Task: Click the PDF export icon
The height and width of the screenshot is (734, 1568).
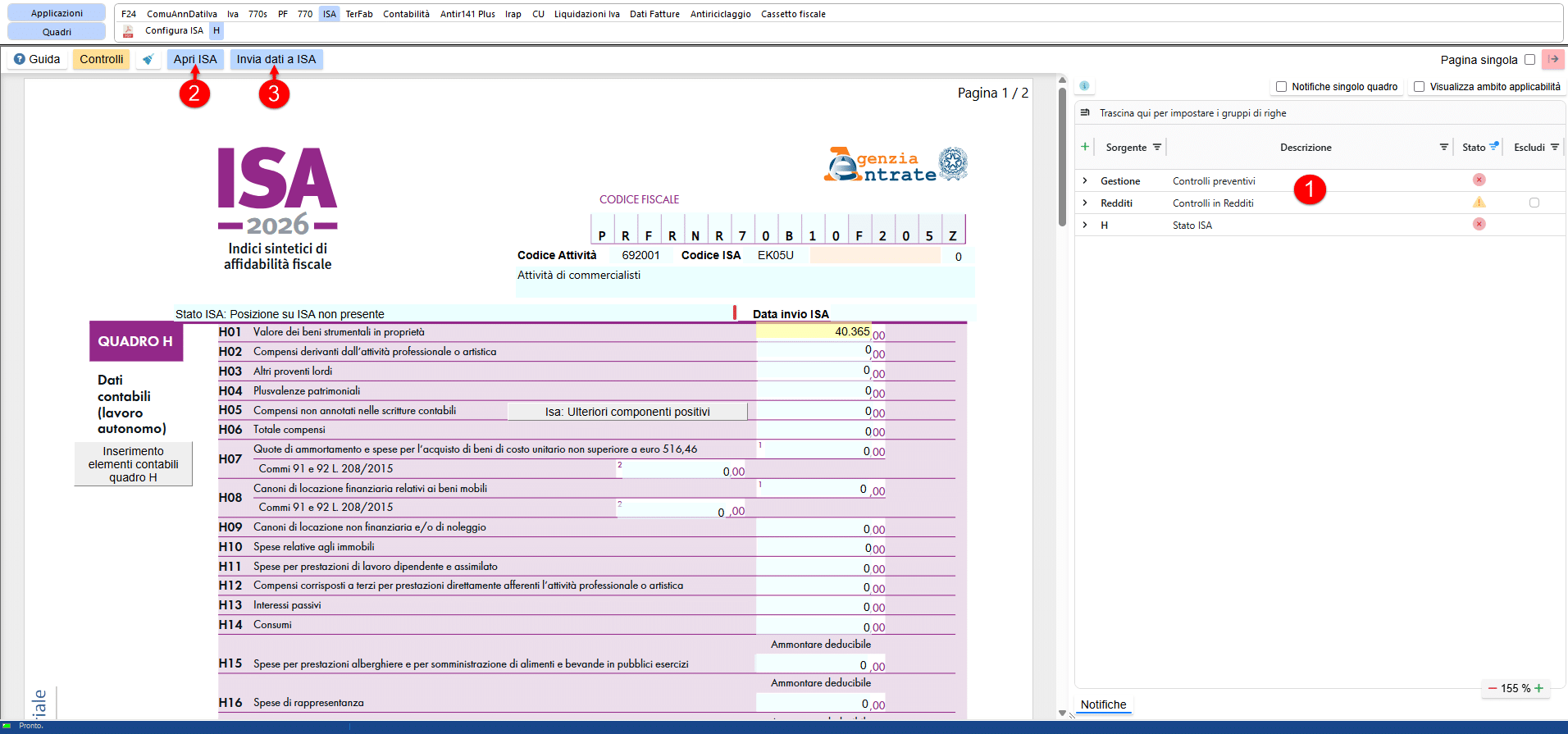Action: [x=128, y=31]
